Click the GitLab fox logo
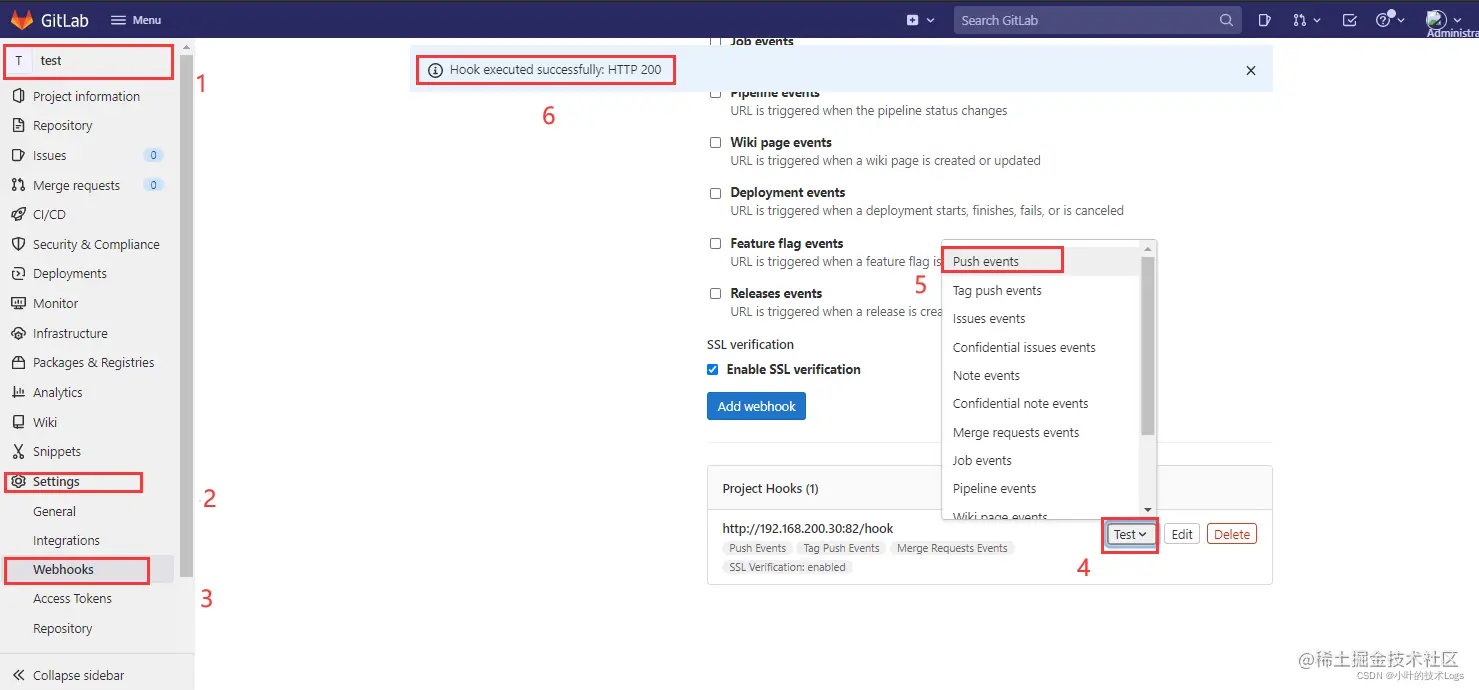This screenshot has height=690, width=1479. click(22, 19)
